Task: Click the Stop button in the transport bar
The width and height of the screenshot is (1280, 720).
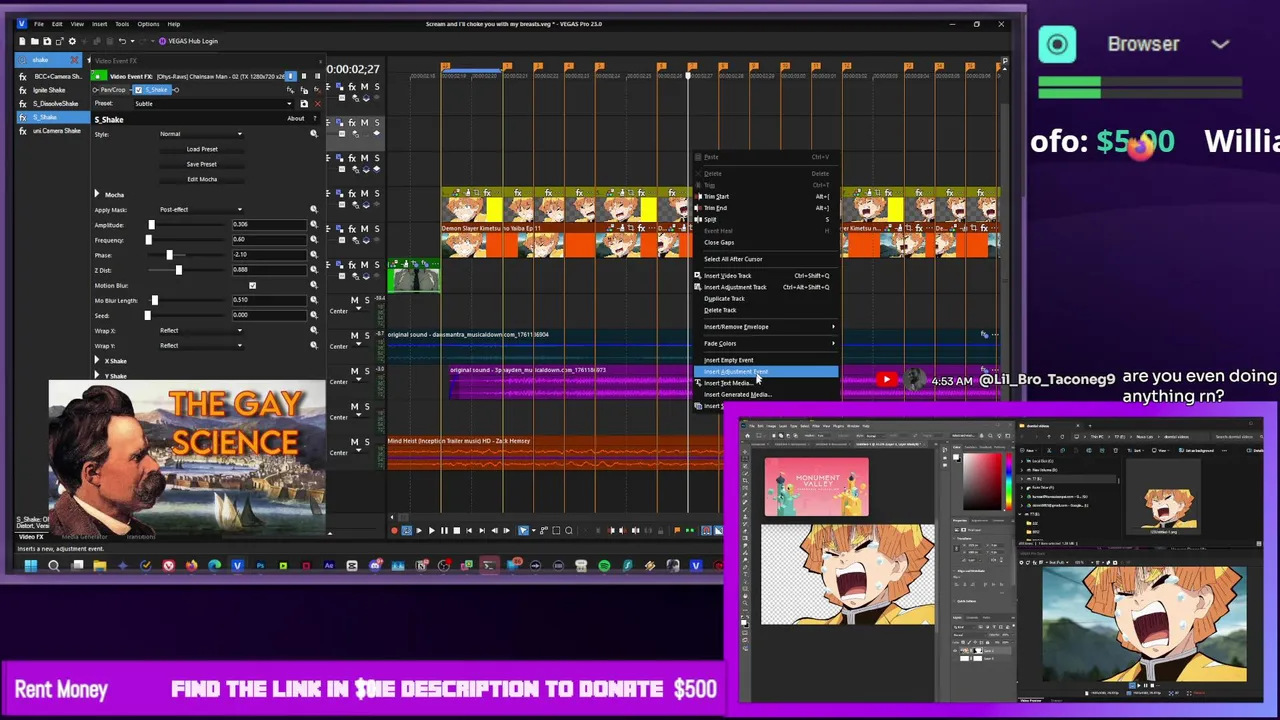Action: tap(456, 531)
